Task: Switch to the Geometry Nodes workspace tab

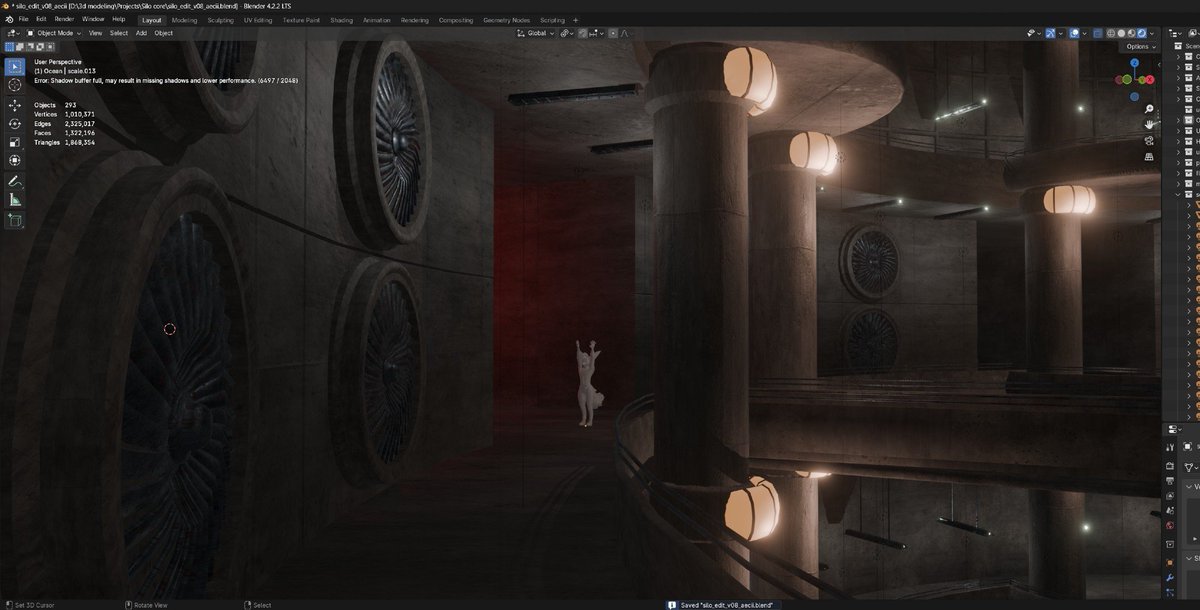Action: tap(506, 20)
